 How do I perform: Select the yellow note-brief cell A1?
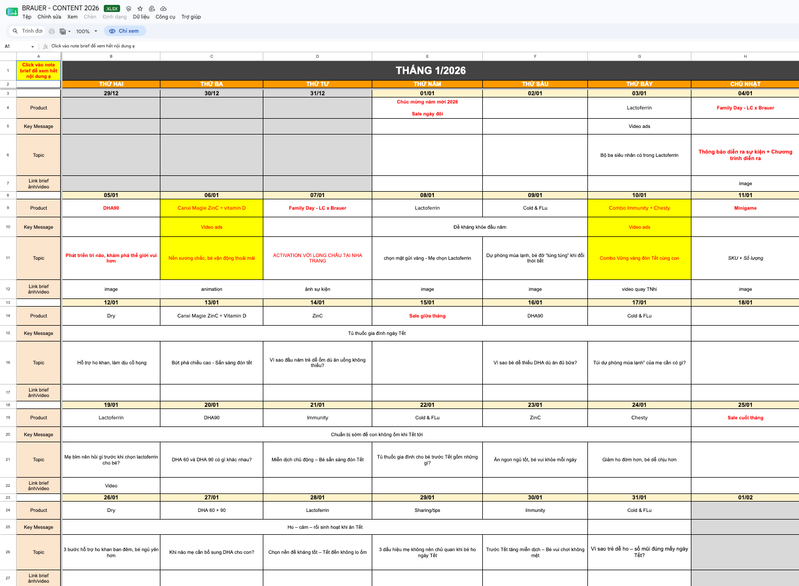[38, 70]
